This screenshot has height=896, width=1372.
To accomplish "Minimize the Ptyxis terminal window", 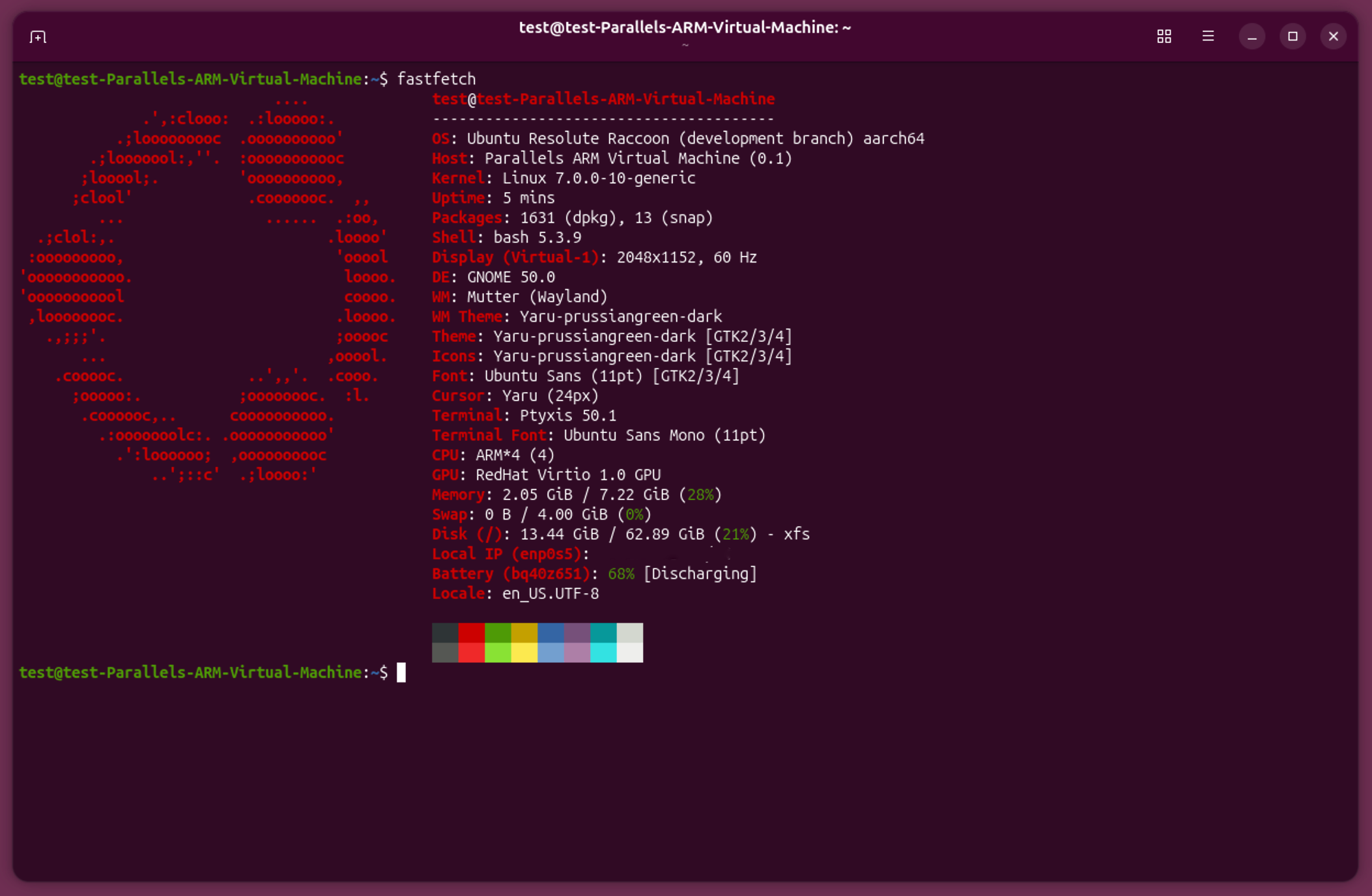I will [1251, 36].
